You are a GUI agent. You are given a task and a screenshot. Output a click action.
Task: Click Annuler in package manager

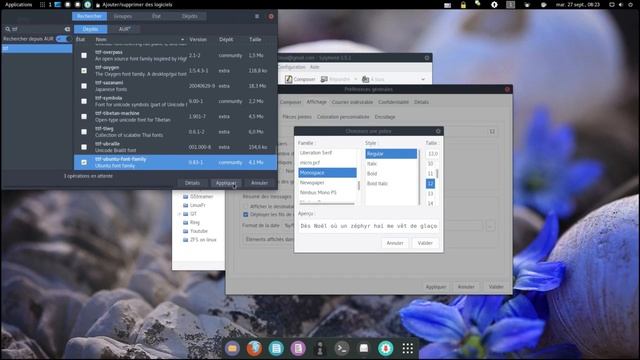point(259,183)
